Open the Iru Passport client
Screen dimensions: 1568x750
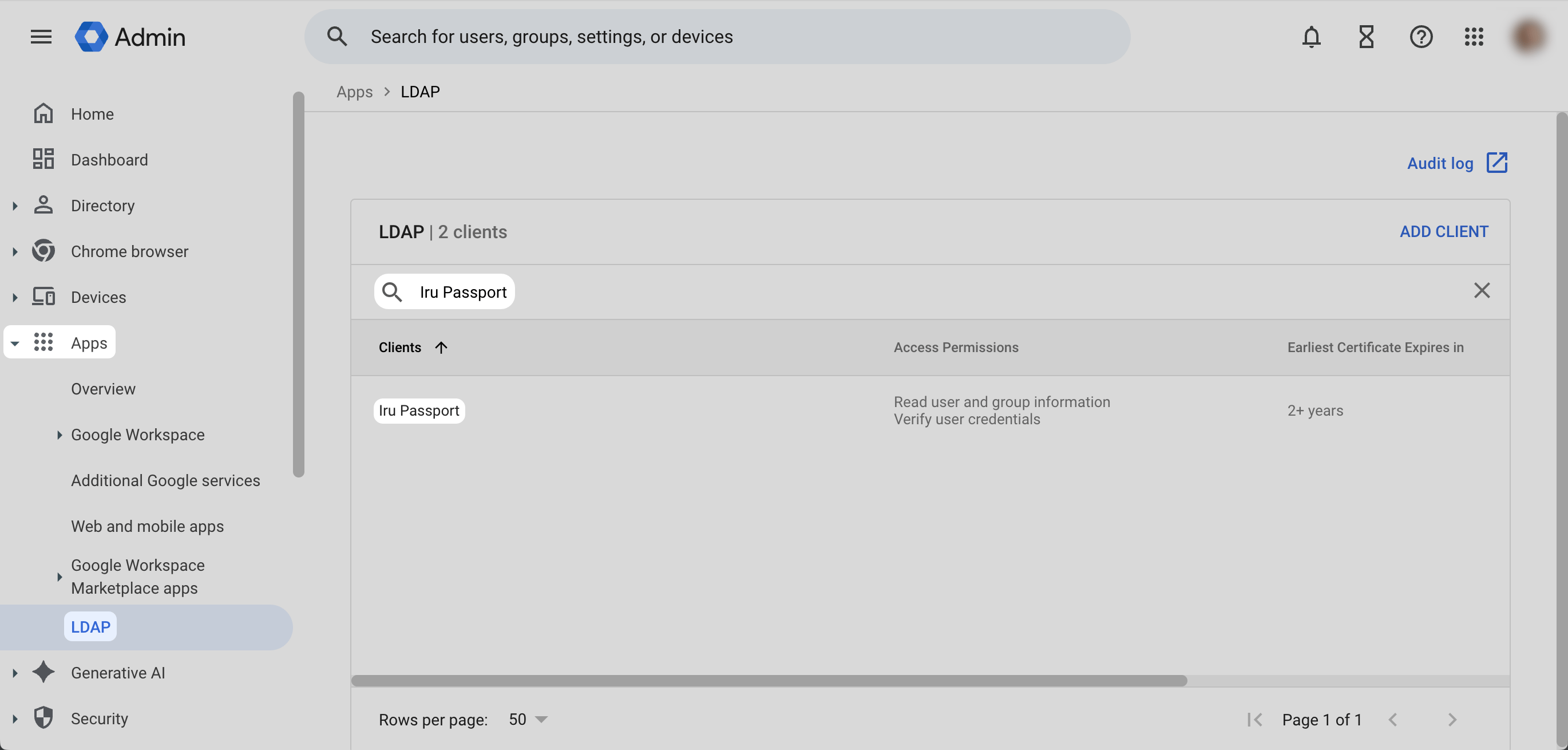pos(419,410)
